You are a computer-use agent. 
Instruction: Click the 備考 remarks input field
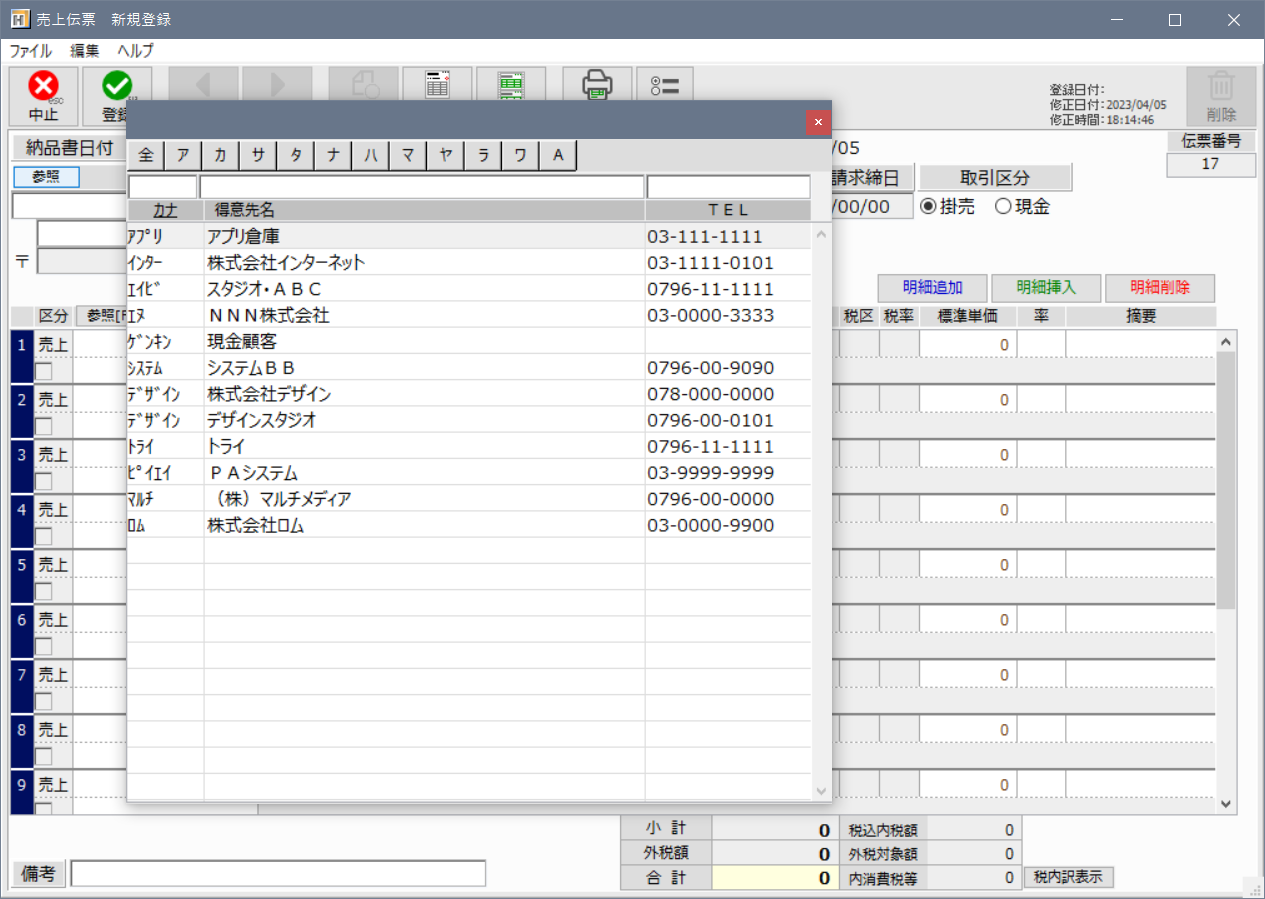click(x=278, y=874)
